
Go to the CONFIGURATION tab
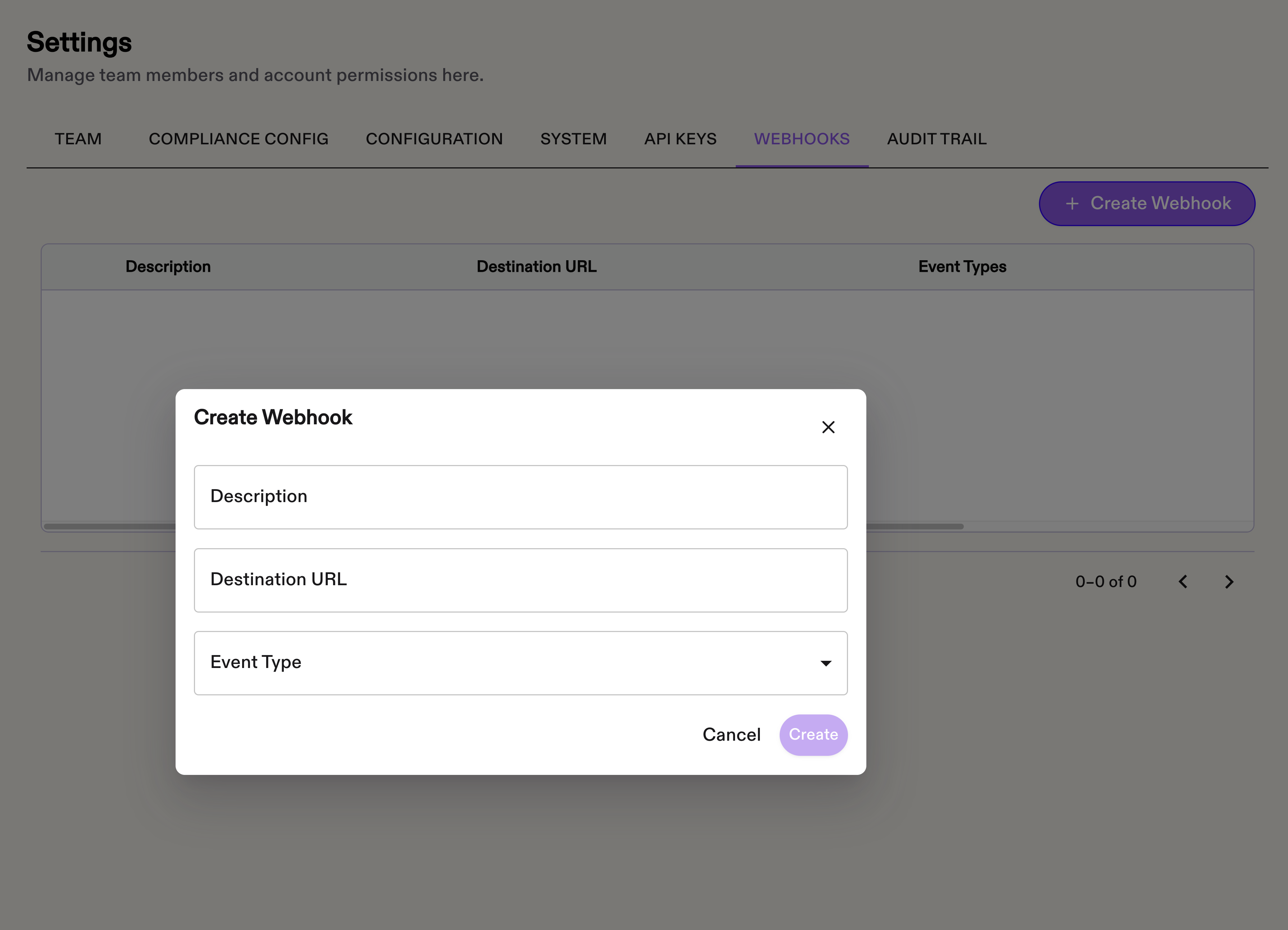(434, 139)
